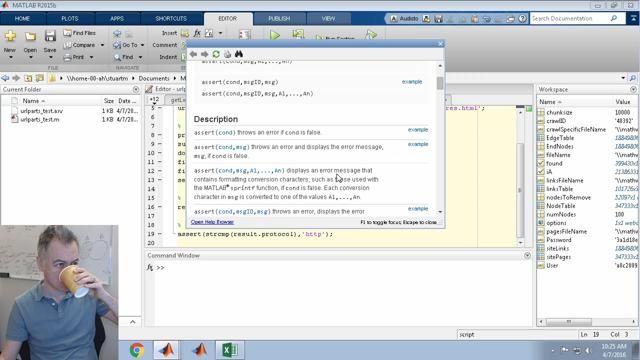Click the Documents folder in address bar
This screenshot has width=640, height=360.
click(154, 78)
